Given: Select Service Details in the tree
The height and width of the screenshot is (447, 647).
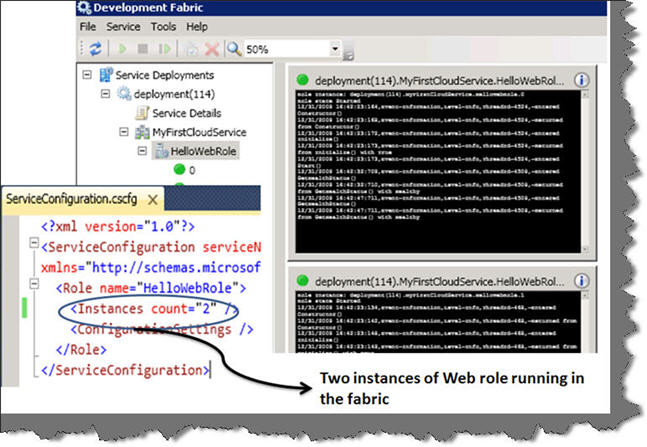Looking at the screenshot, I should tap(187, 113).
